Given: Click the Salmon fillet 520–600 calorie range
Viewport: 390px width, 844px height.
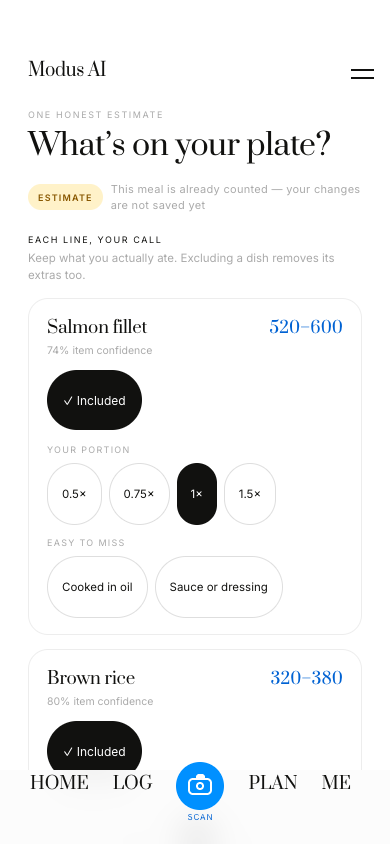Looking at the screenshot, I should click(306, 327).
